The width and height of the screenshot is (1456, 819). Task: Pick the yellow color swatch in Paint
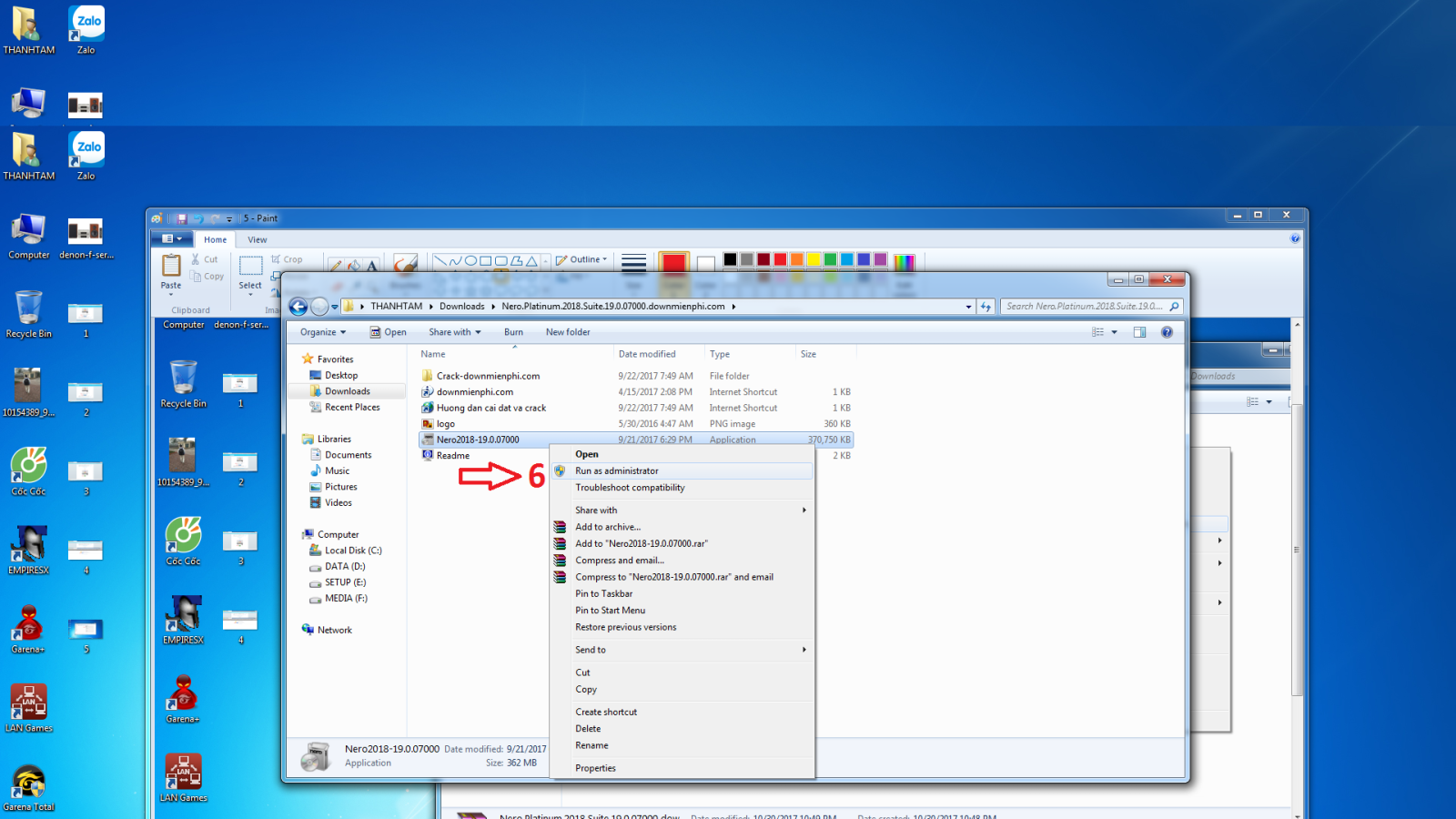pyautogui.click(x=814, y=259)
